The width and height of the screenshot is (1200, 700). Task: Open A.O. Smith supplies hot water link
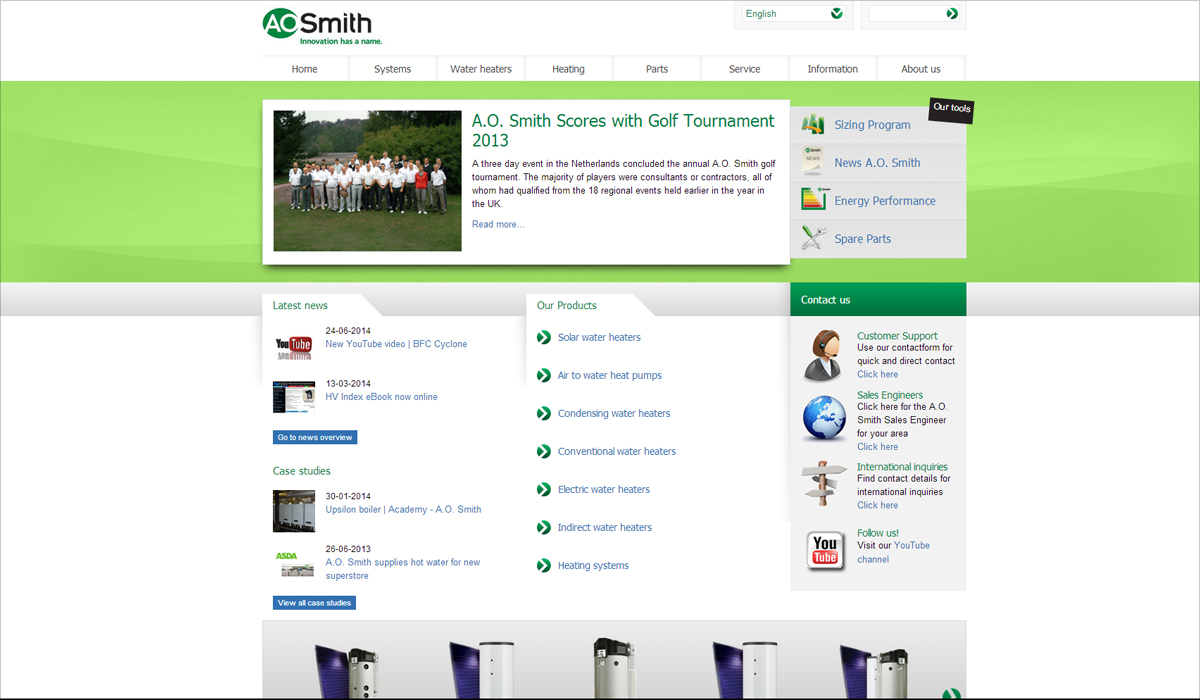coord(403,569)
